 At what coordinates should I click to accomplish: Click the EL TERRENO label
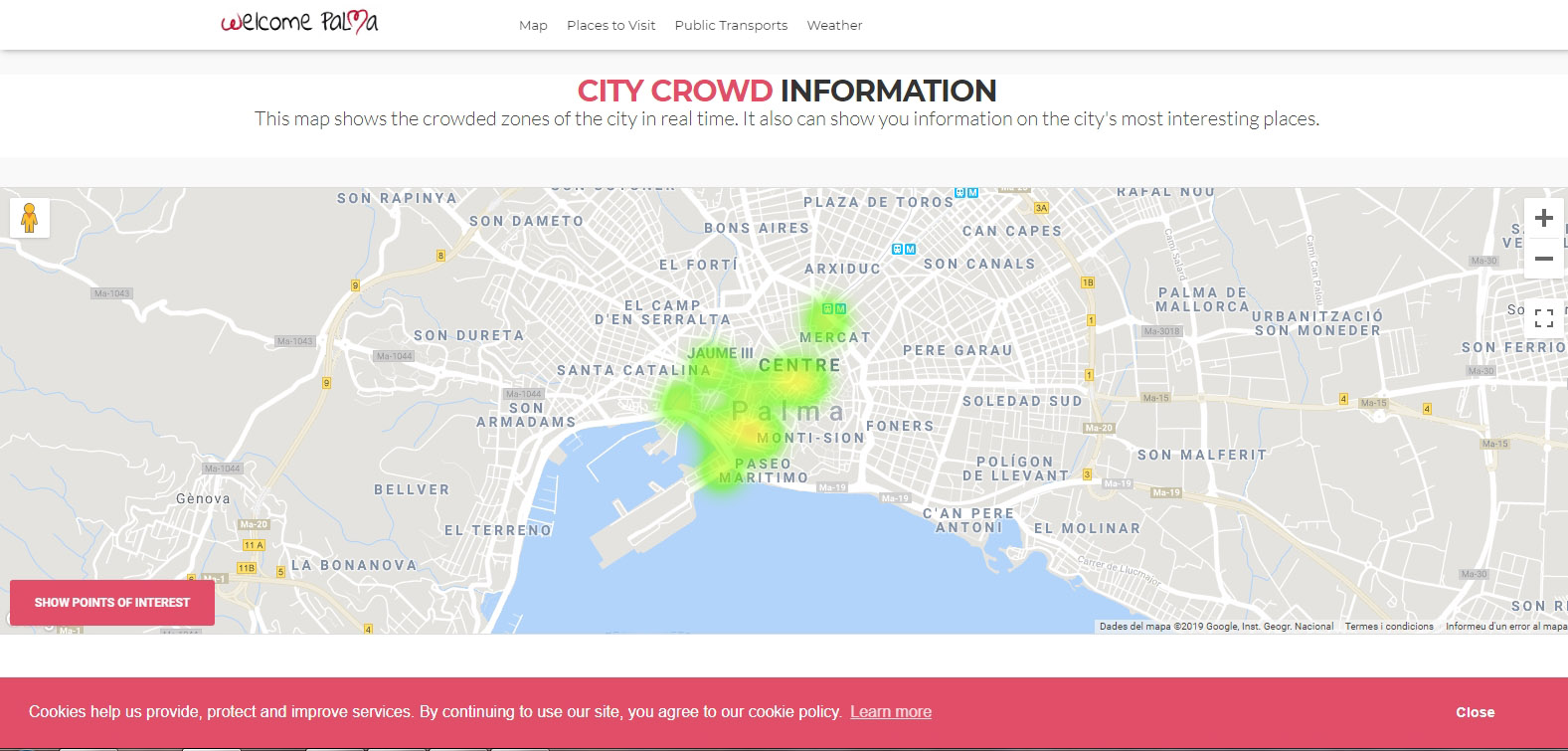498,530
